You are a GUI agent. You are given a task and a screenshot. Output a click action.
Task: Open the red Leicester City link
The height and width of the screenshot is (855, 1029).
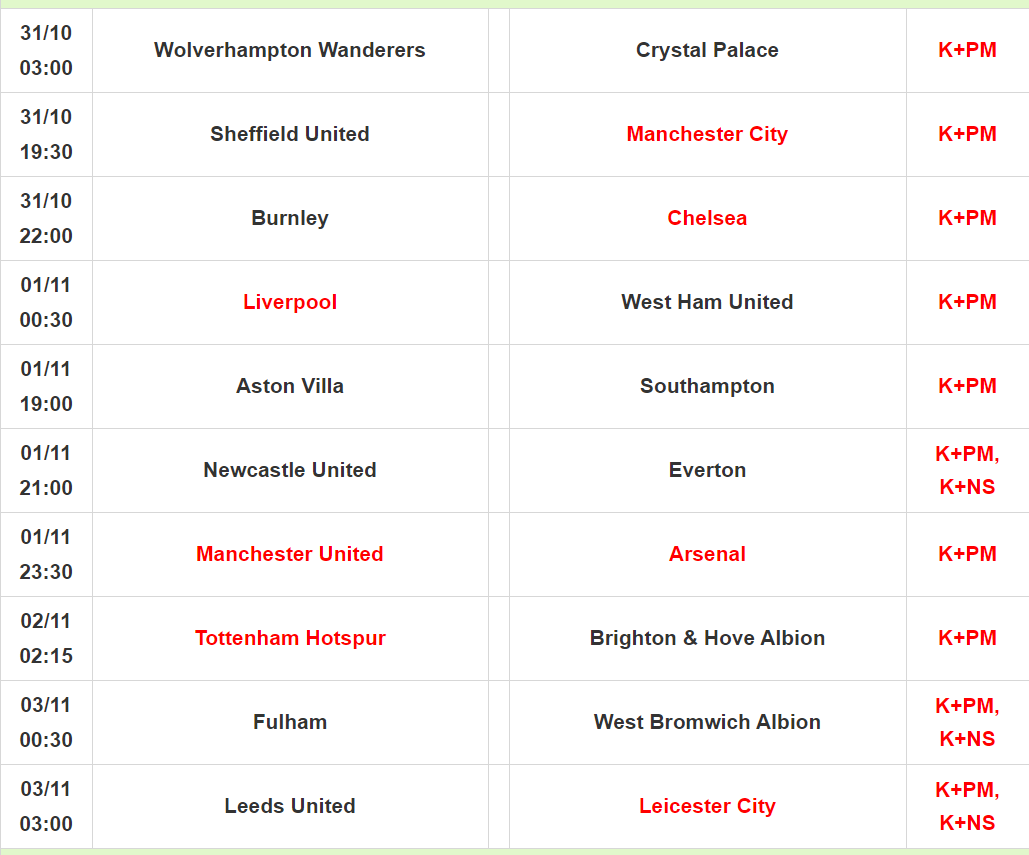click(707, 806)
